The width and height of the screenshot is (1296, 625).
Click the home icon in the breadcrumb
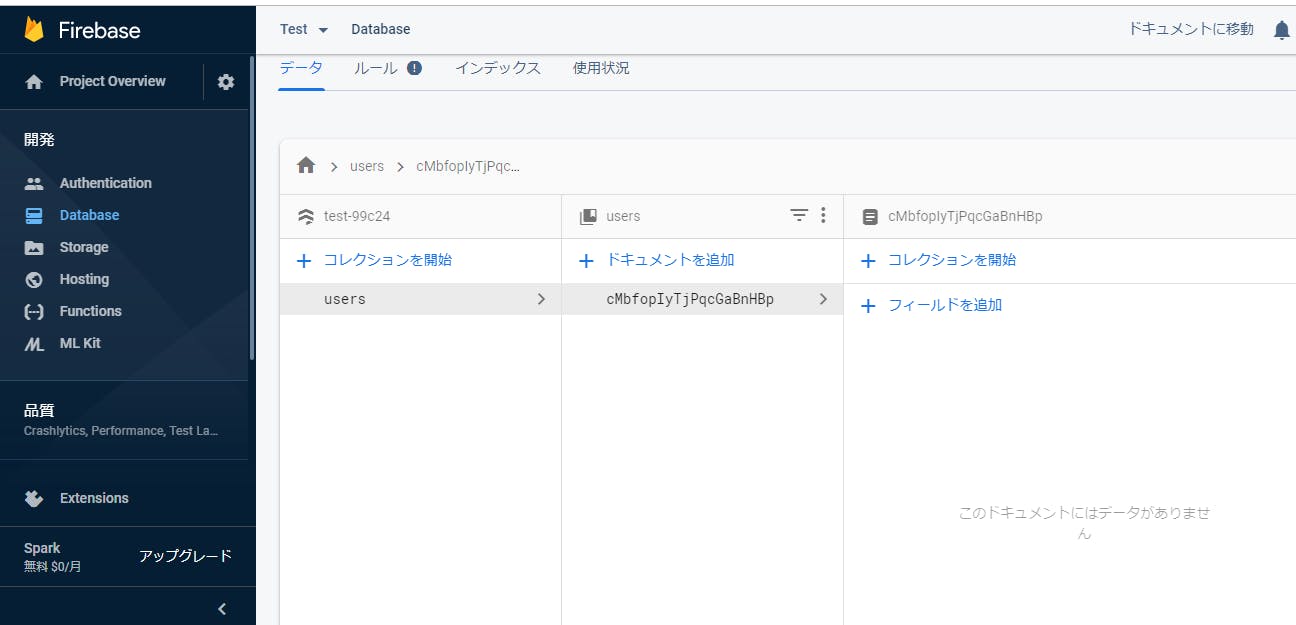[306, 164]
